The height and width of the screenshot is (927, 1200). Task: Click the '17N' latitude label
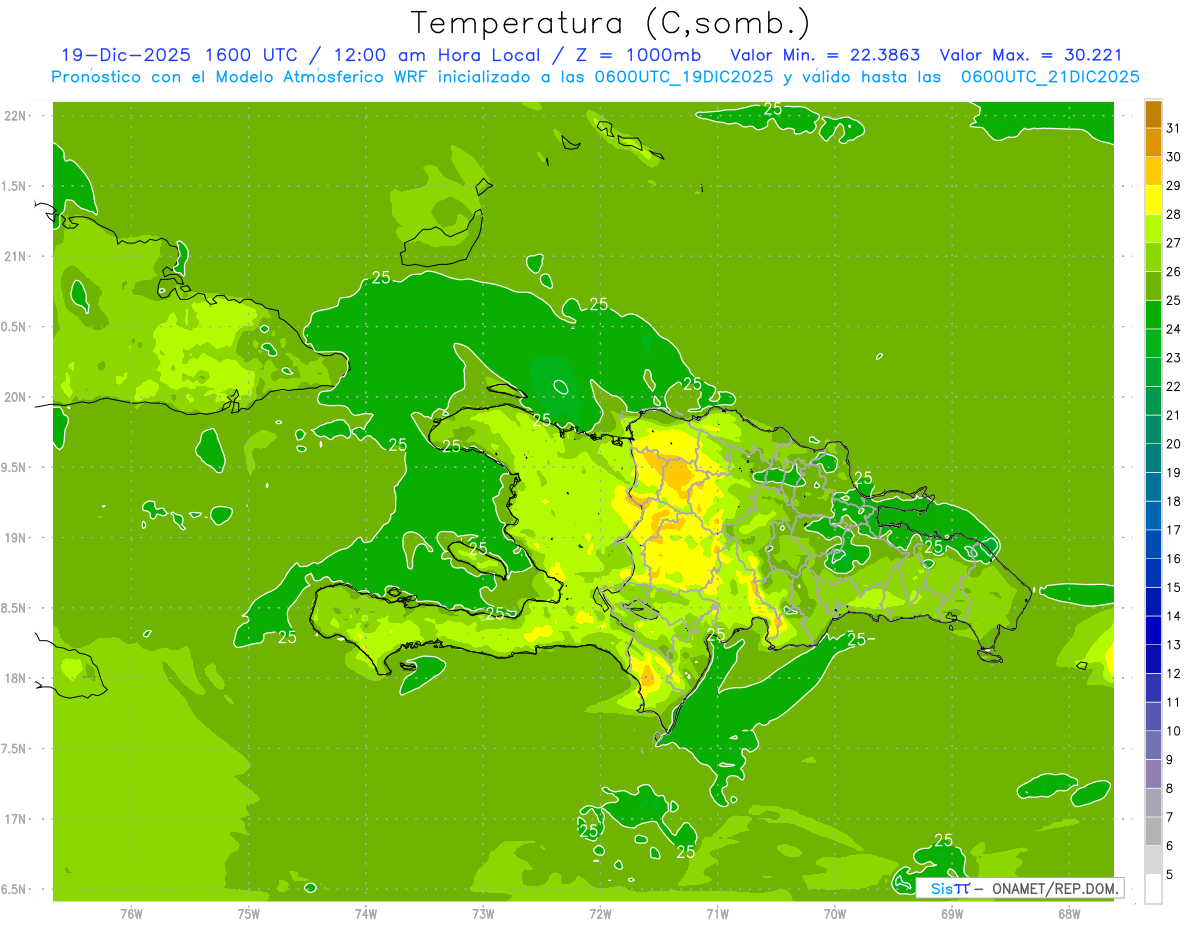click(16, 819)
